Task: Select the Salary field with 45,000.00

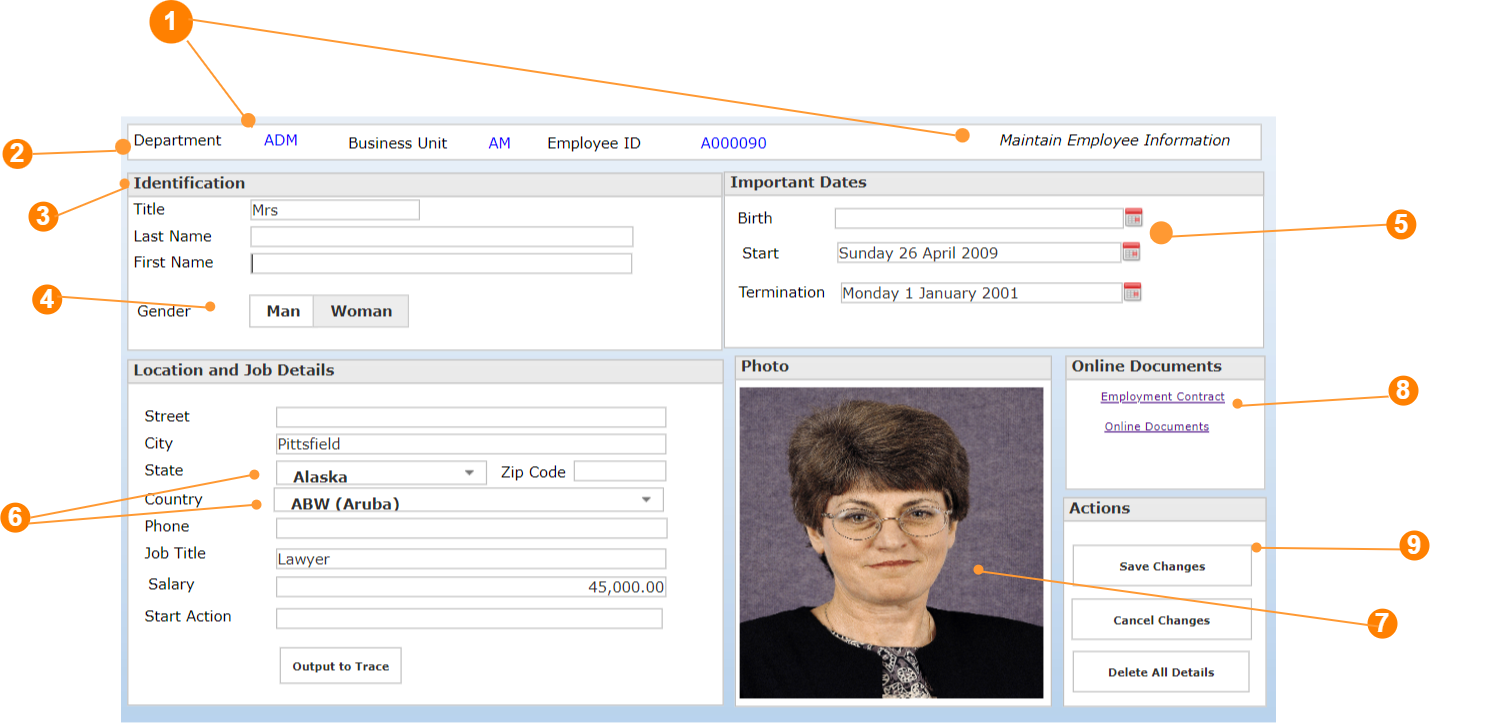Action: (x=470, y=587)
